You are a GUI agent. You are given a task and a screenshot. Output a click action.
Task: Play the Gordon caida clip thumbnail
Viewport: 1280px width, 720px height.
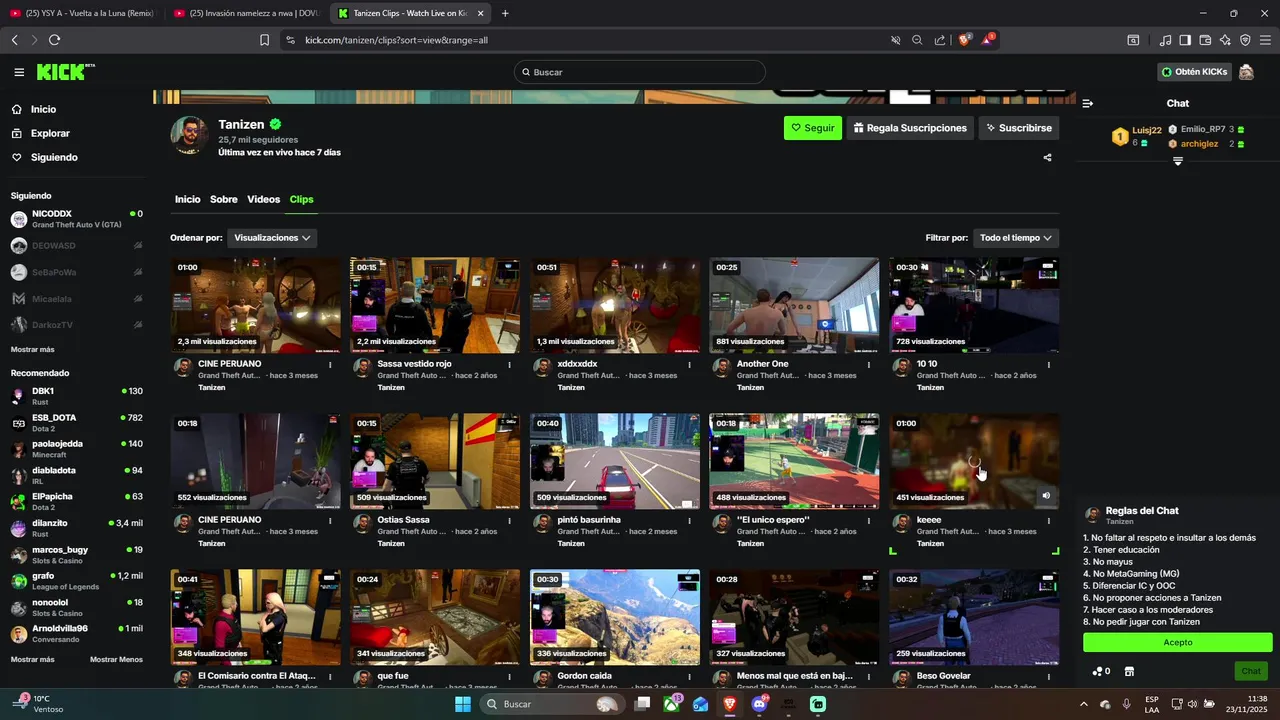(615, 617)
